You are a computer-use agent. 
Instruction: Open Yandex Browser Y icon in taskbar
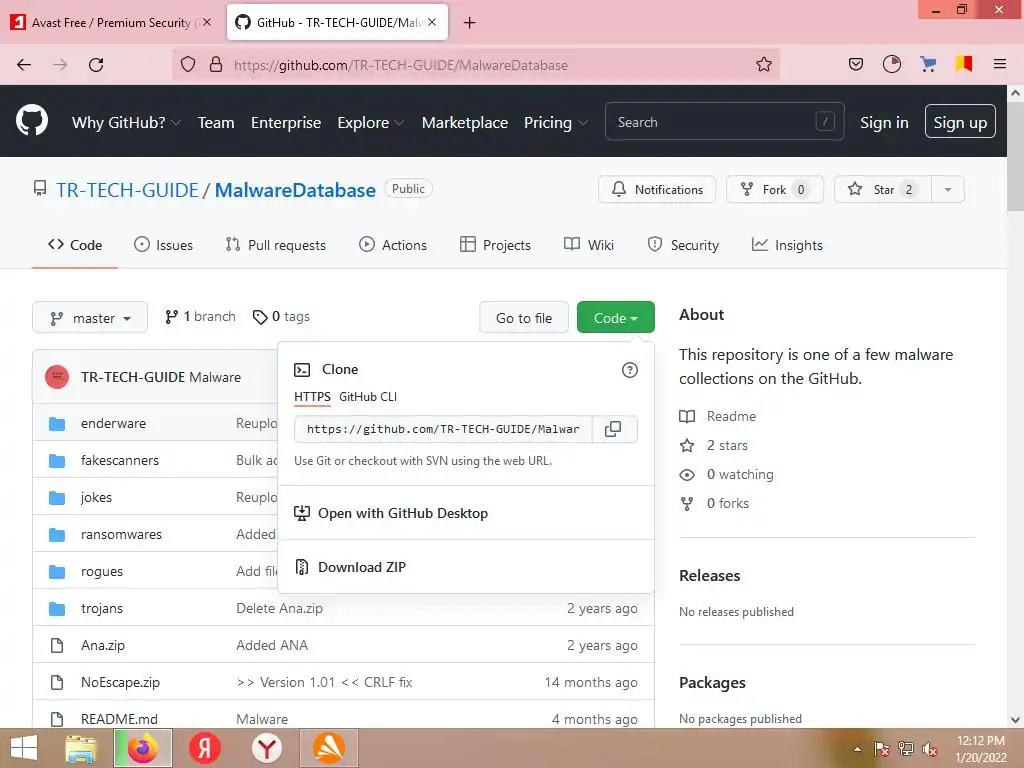point(267,748)
